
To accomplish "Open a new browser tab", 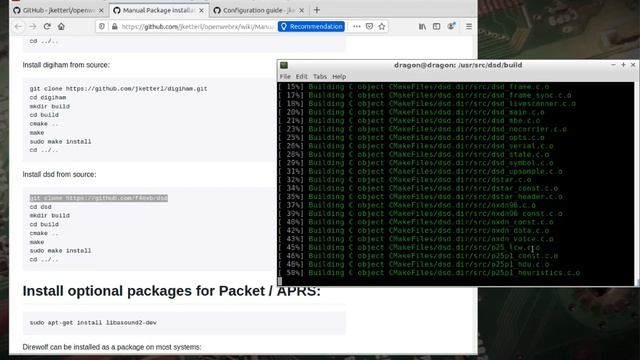I will pyautogui.click(x=317, y=10).
